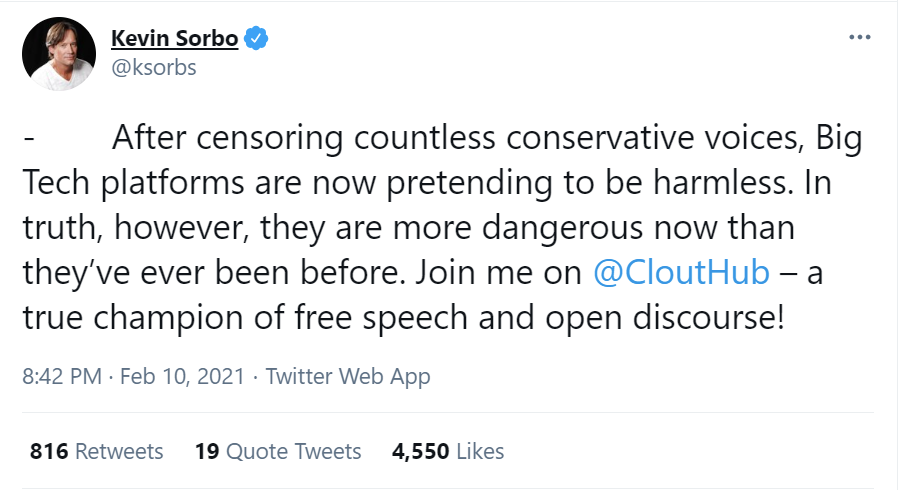The height and width of the screenshot is (490, 904).
Task: Open the @ksorbs handle link
Action: (x=153, y=68)
